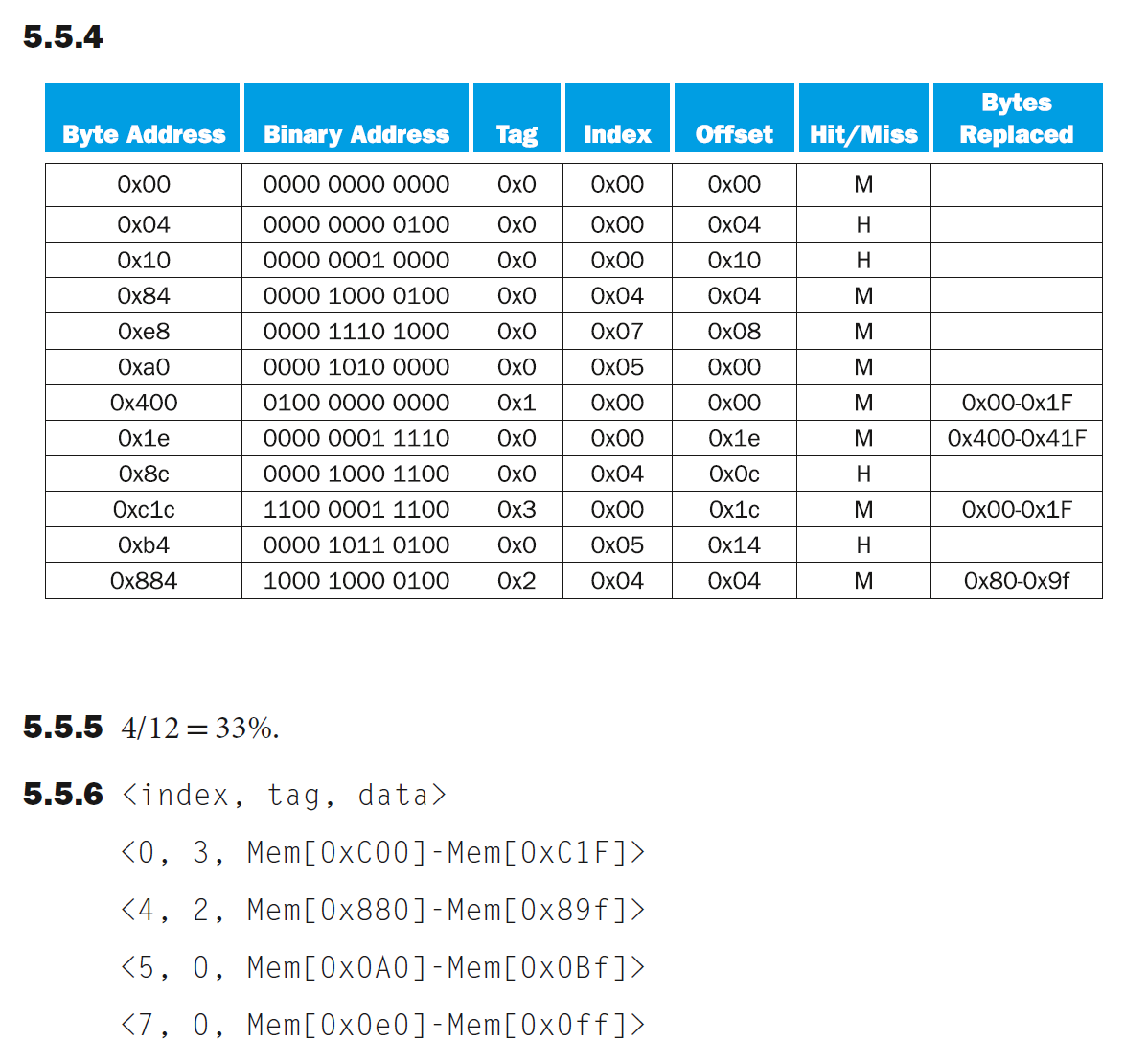
Task: Select the Hit/Miss column header
Action: 863,134
